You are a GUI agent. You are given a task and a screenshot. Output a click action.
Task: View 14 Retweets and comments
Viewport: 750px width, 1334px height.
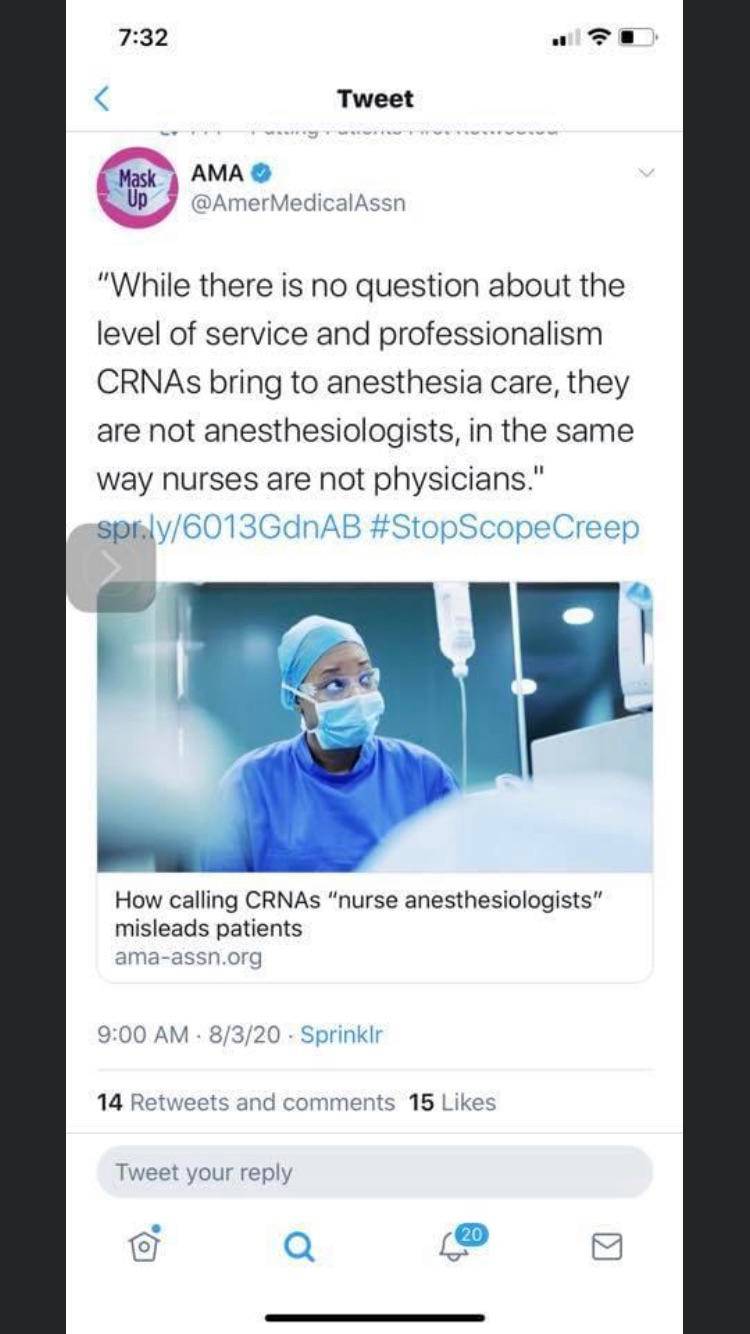[246, 1102]
